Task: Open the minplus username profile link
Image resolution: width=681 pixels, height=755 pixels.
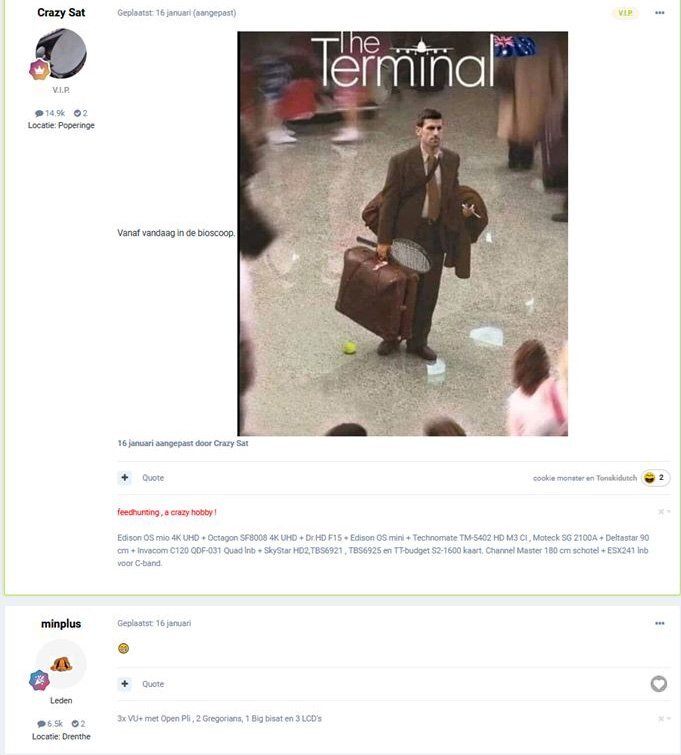Action: [61, 624]
